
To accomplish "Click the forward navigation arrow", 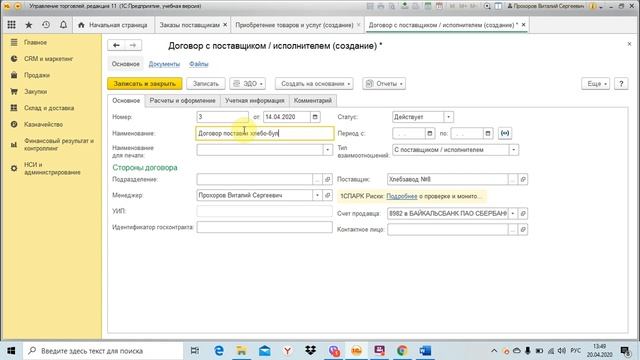I will tap(133, 45).
